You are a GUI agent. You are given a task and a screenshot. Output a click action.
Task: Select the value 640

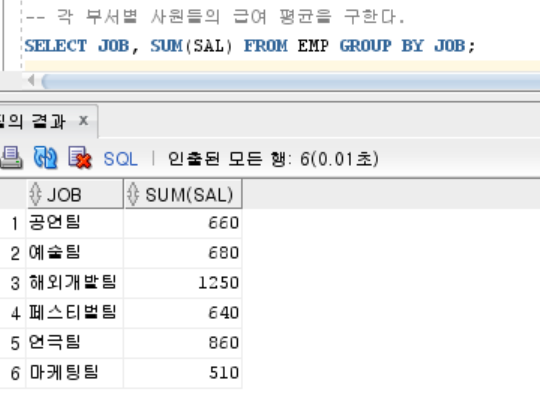click(183, 313)
